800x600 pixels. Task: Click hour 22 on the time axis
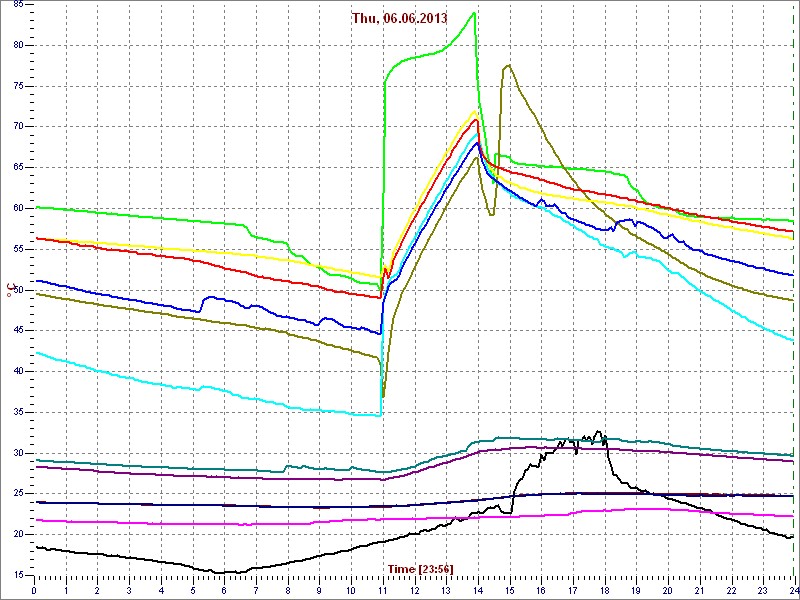pyautogui.click(x=731, y=589)
